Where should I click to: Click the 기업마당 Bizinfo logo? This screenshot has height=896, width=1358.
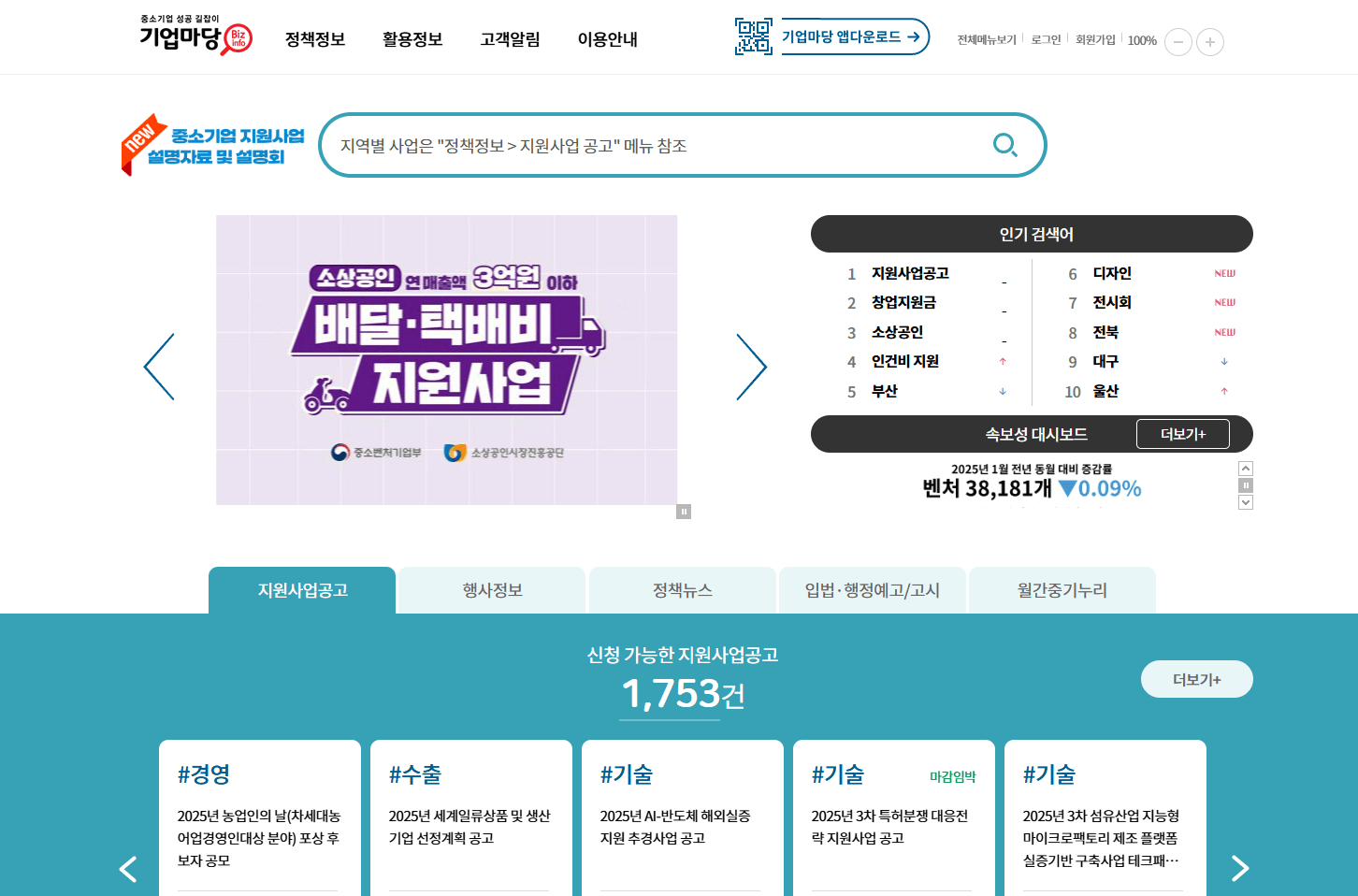click(194, 36)
